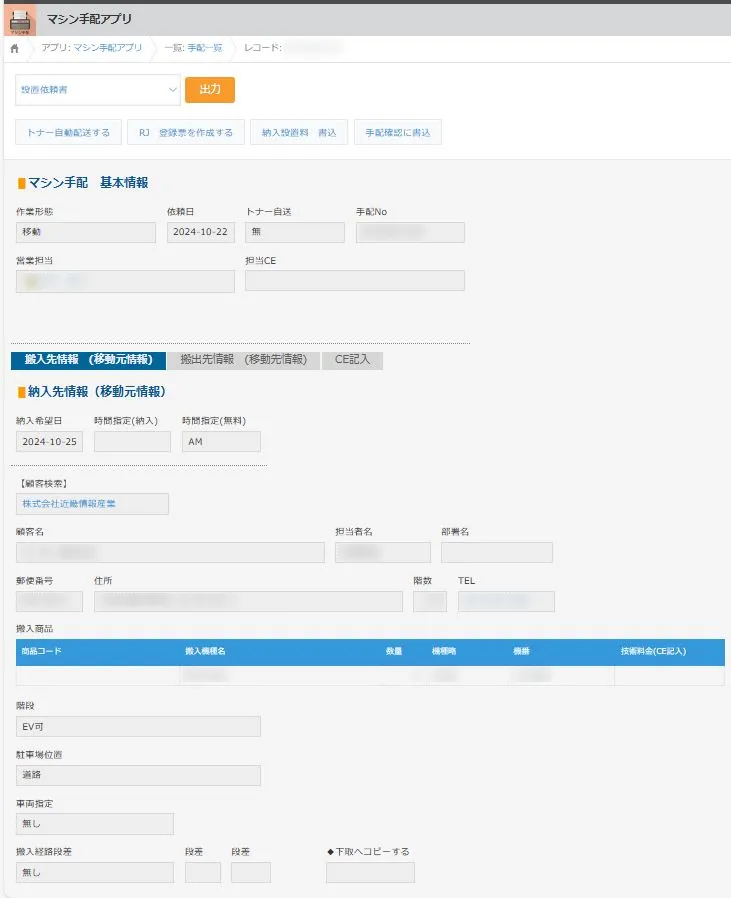Click the 駐車場位置 field showing 道路
This screenshot has width=731, height=898.
tap(138, 775)
